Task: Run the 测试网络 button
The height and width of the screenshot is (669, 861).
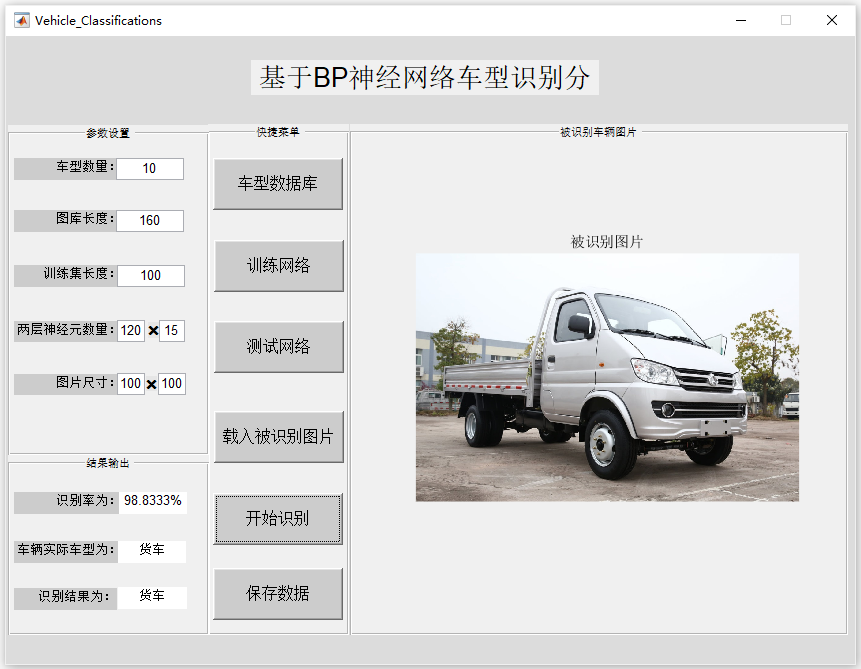Action: (x=278, y=347)
